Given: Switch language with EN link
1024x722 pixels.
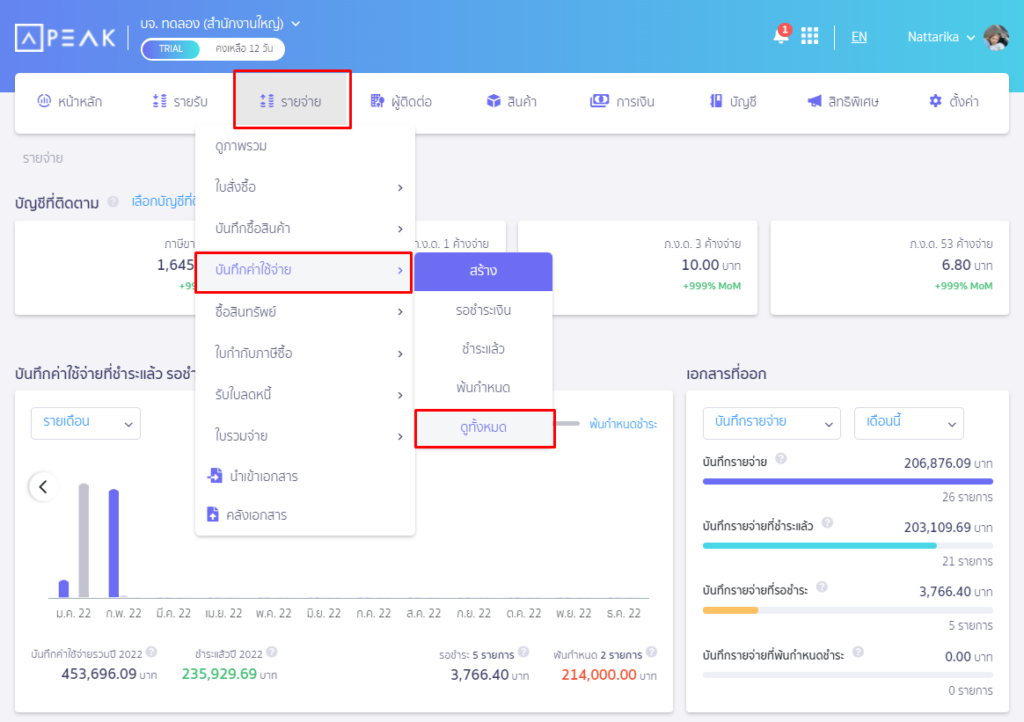Looking at the screenshot, I should 859,37.
